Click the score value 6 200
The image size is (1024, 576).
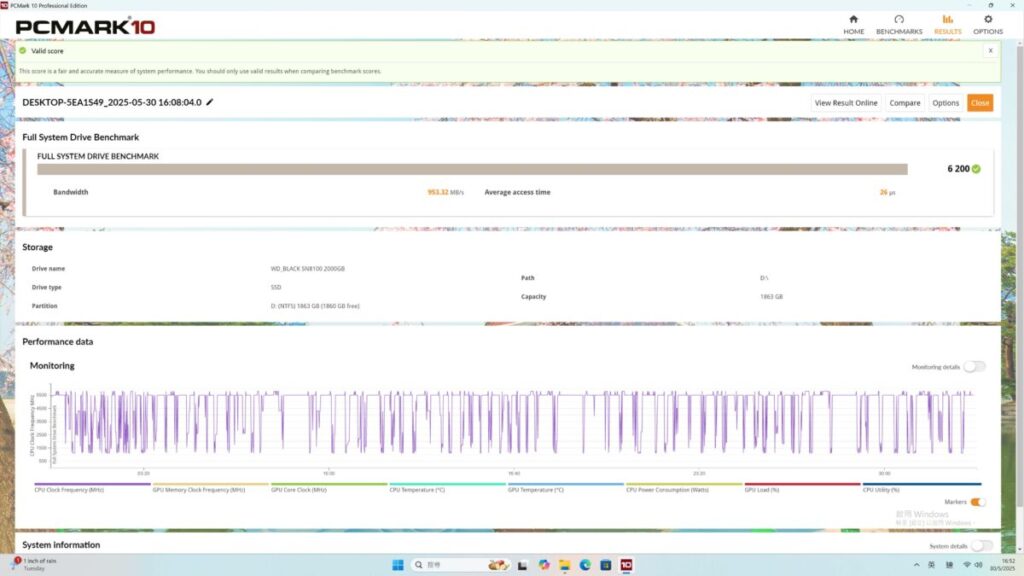[x=958, y=169]
